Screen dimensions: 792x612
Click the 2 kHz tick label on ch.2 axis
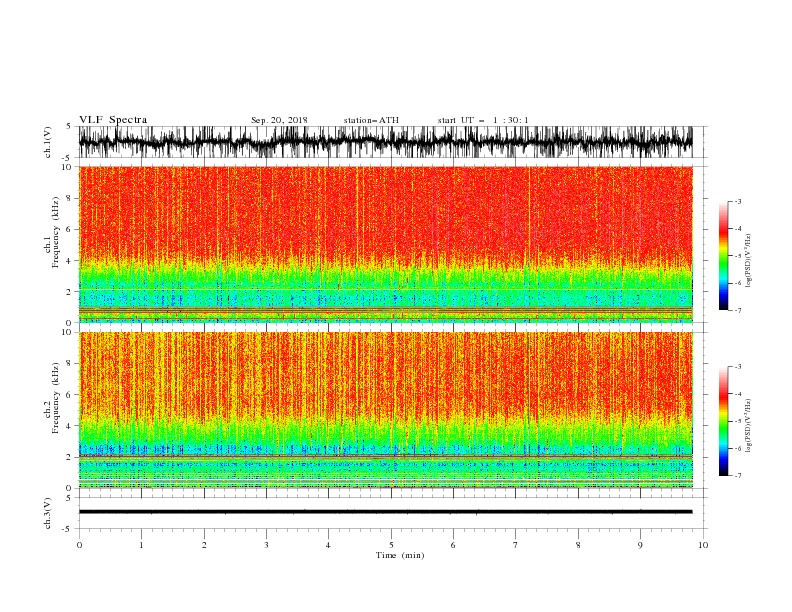(69, 457)
